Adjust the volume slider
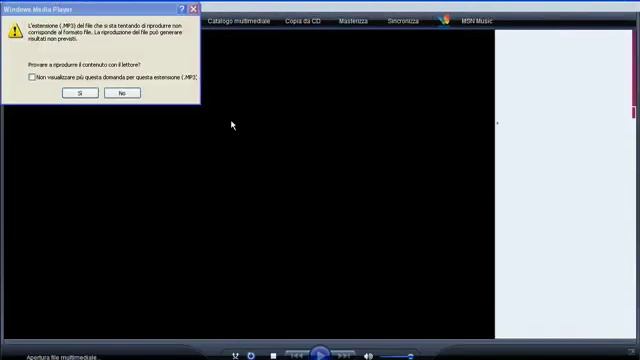This screenshot has height=360, width=640. coord(398,357)
